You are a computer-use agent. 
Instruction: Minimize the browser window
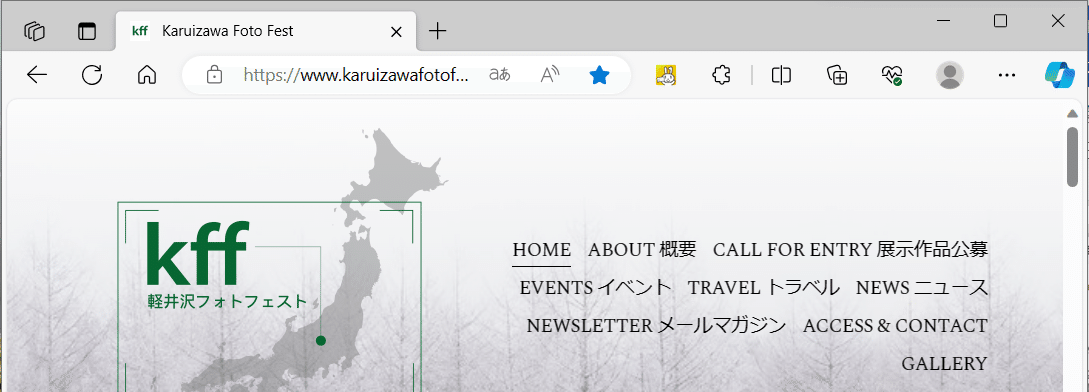(x=942, y=21)
